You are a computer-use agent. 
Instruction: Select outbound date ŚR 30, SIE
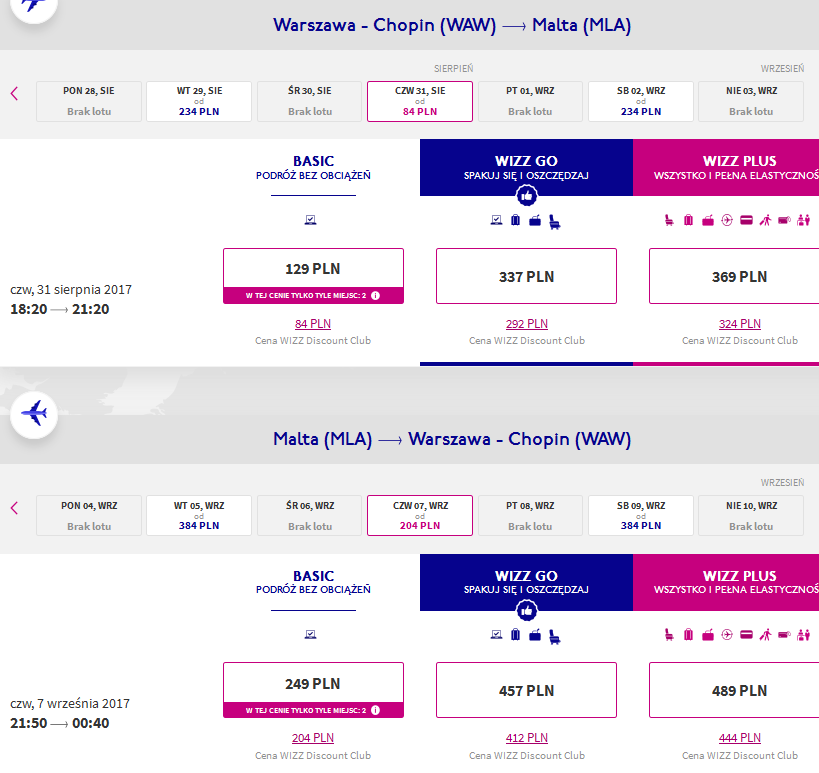(310, 101)
